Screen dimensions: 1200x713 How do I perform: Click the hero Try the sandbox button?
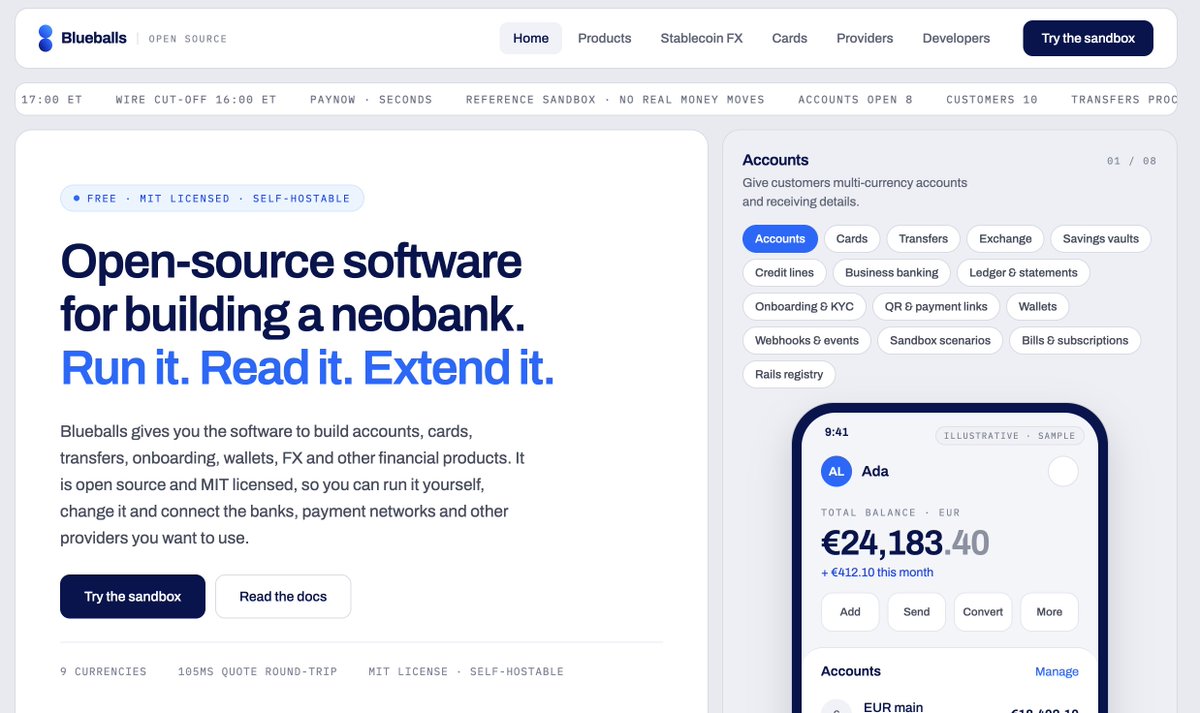(133, 597)
